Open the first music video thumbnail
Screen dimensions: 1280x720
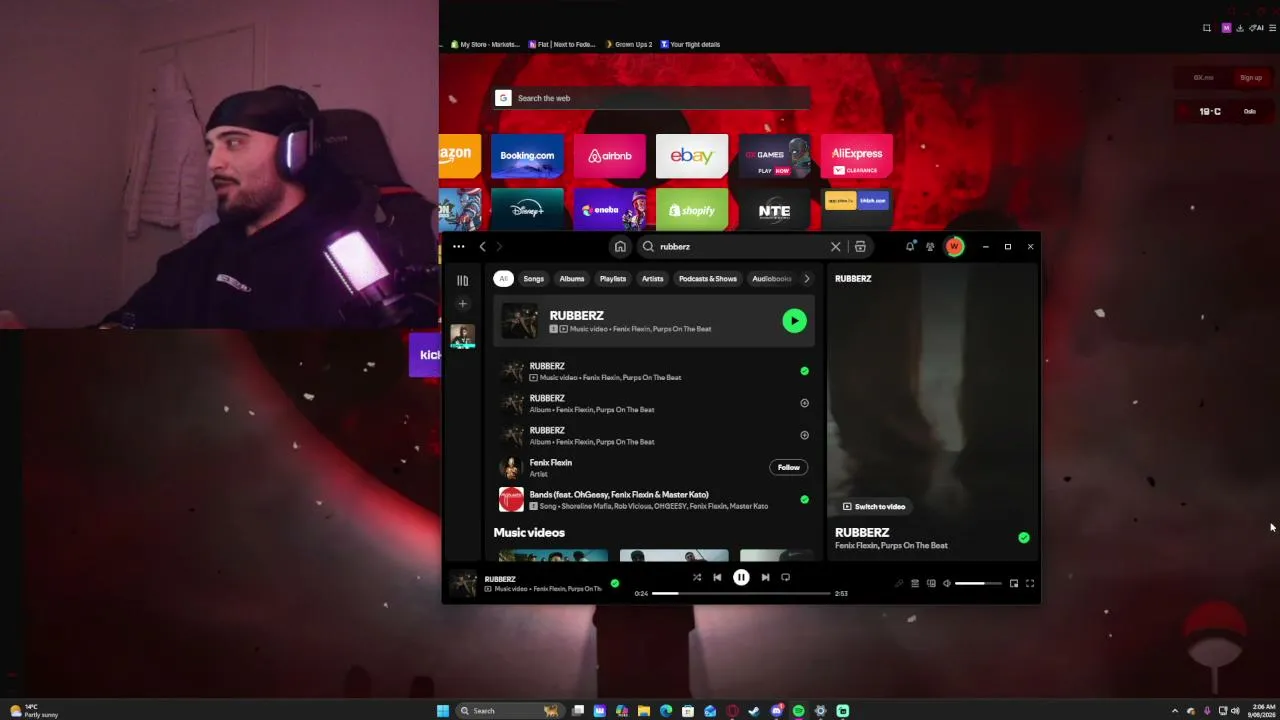[553, 555]
